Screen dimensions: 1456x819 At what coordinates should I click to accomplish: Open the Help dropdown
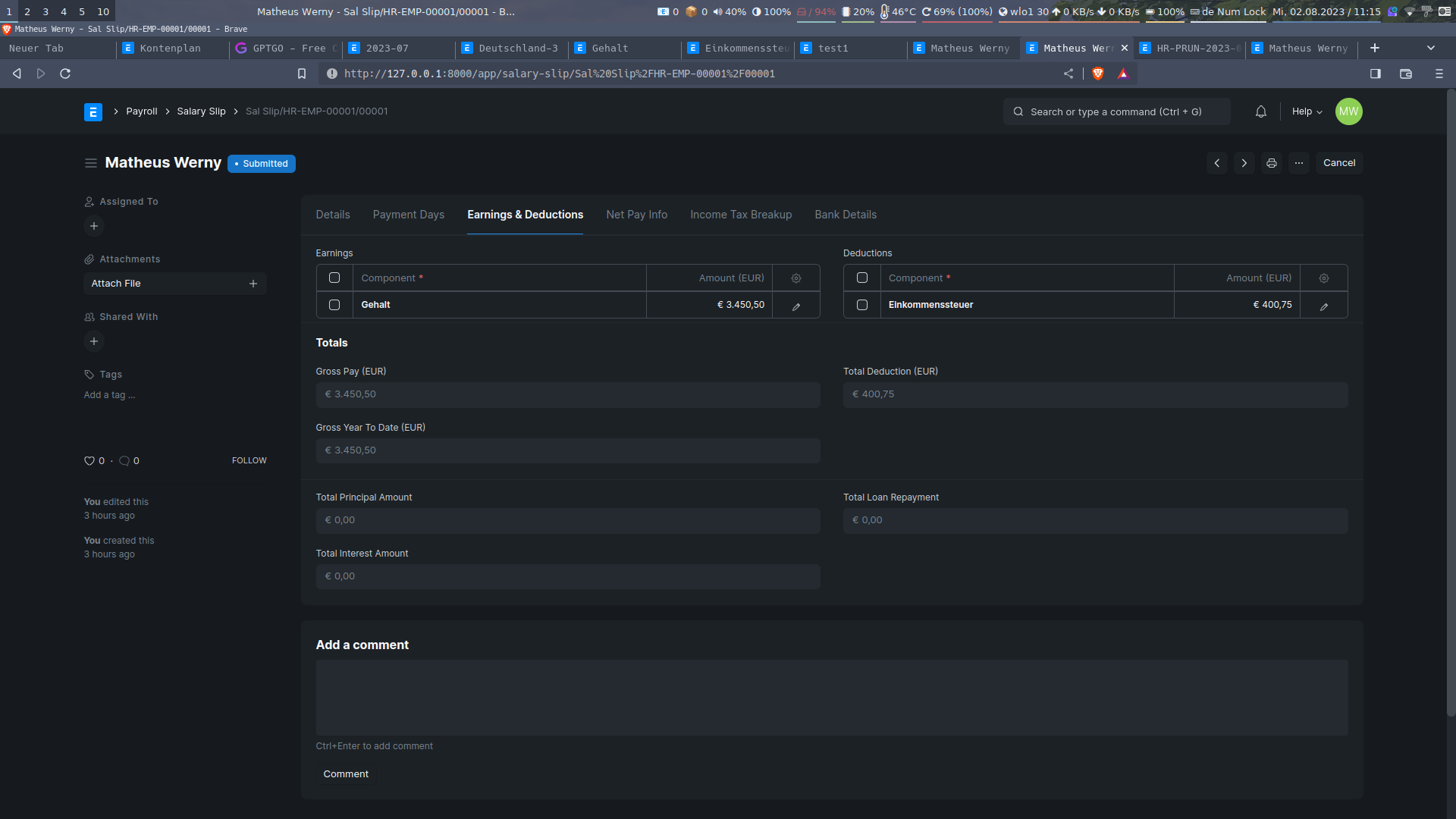tap(1306, 111)
